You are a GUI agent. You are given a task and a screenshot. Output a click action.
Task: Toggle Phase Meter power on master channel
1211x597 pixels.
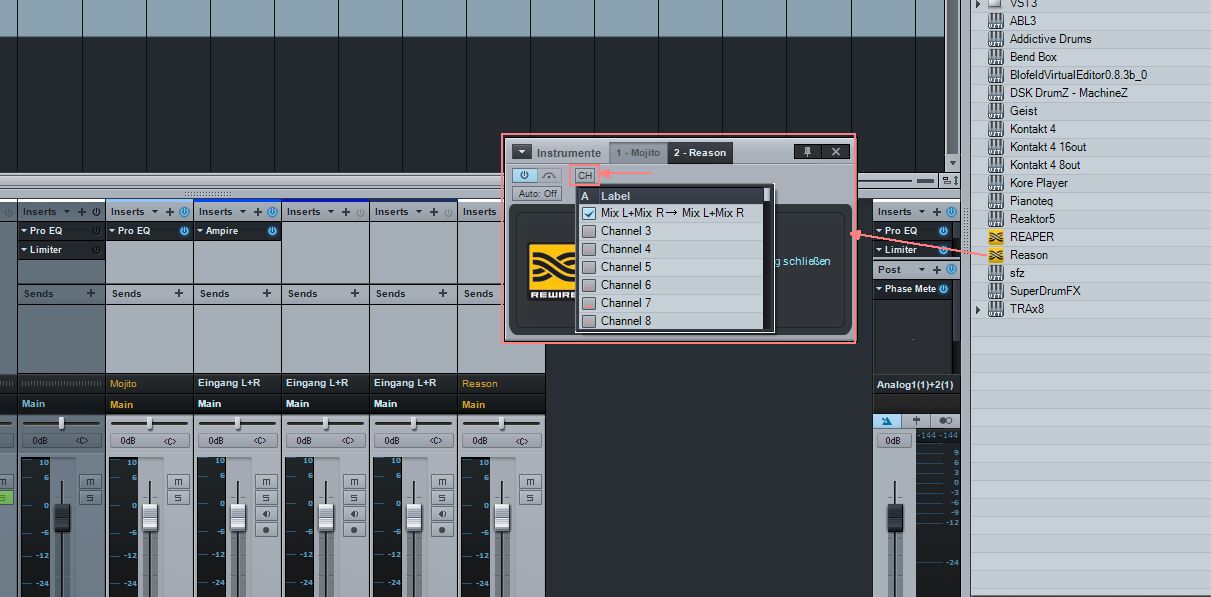[943, 289]
